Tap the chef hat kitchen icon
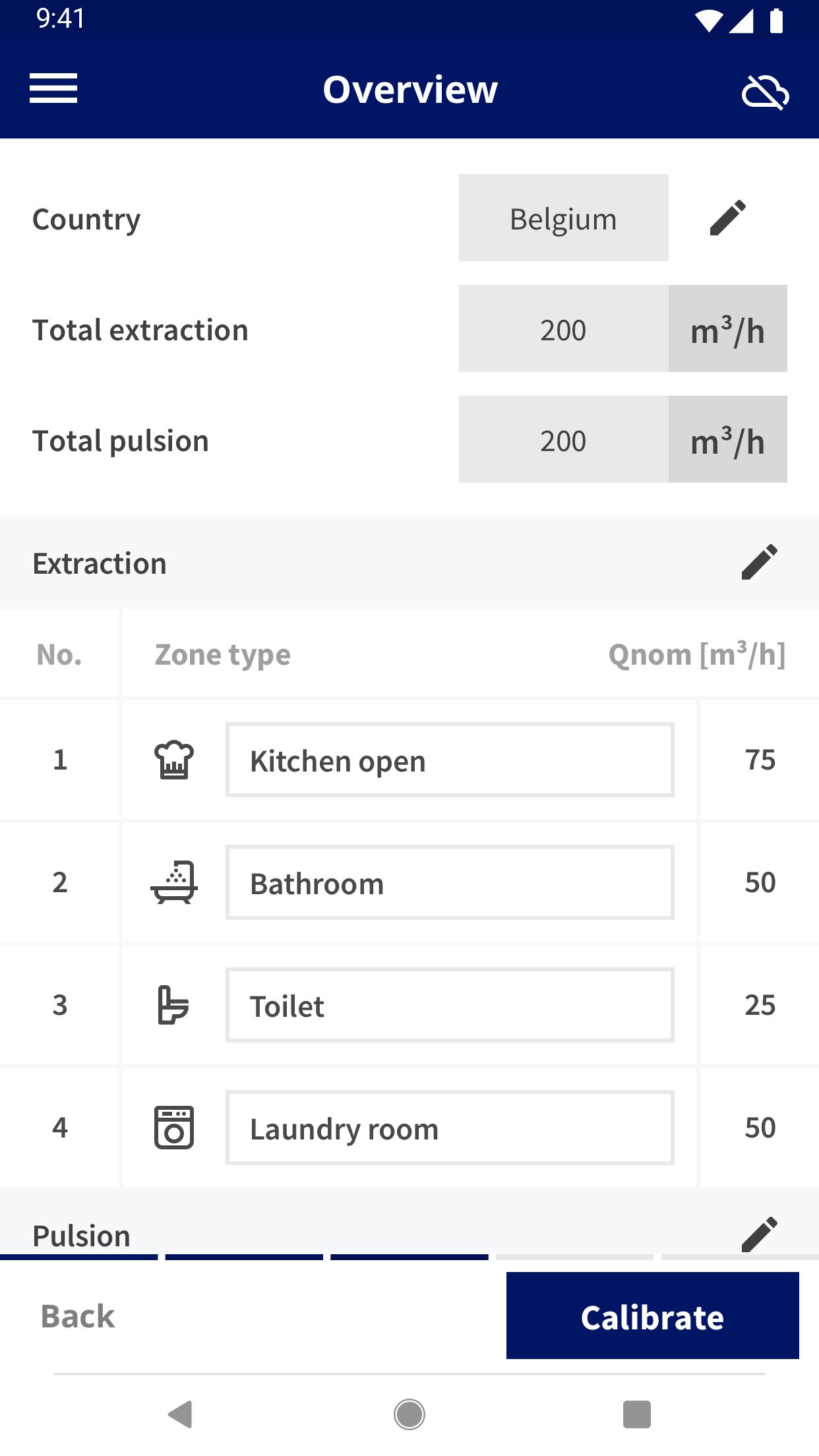This screenshot has width=819, height=1456. pos(174,760)
